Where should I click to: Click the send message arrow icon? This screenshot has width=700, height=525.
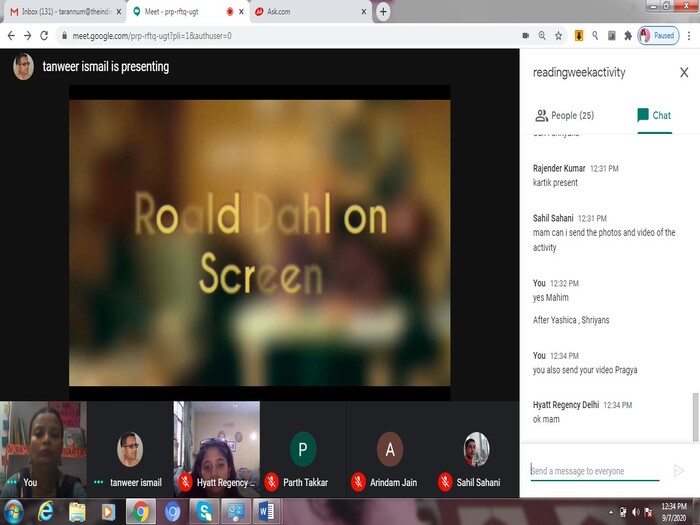click(x=679, y=471)
